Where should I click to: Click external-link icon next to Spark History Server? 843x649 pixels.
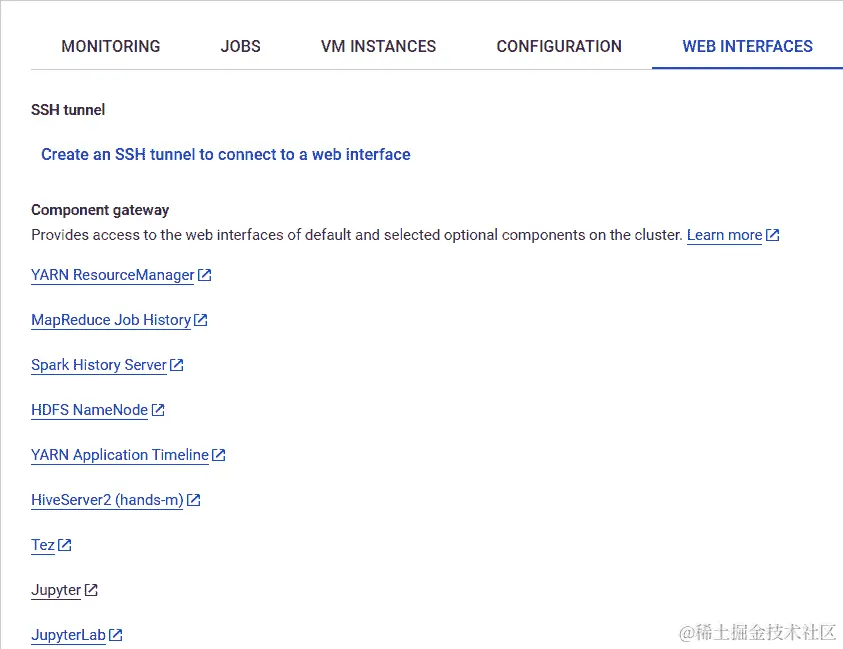(177, 365)
